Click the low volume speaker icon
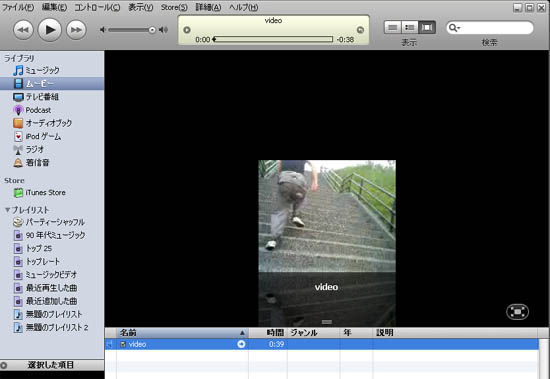Screen dimensions: 550x379 103,30
